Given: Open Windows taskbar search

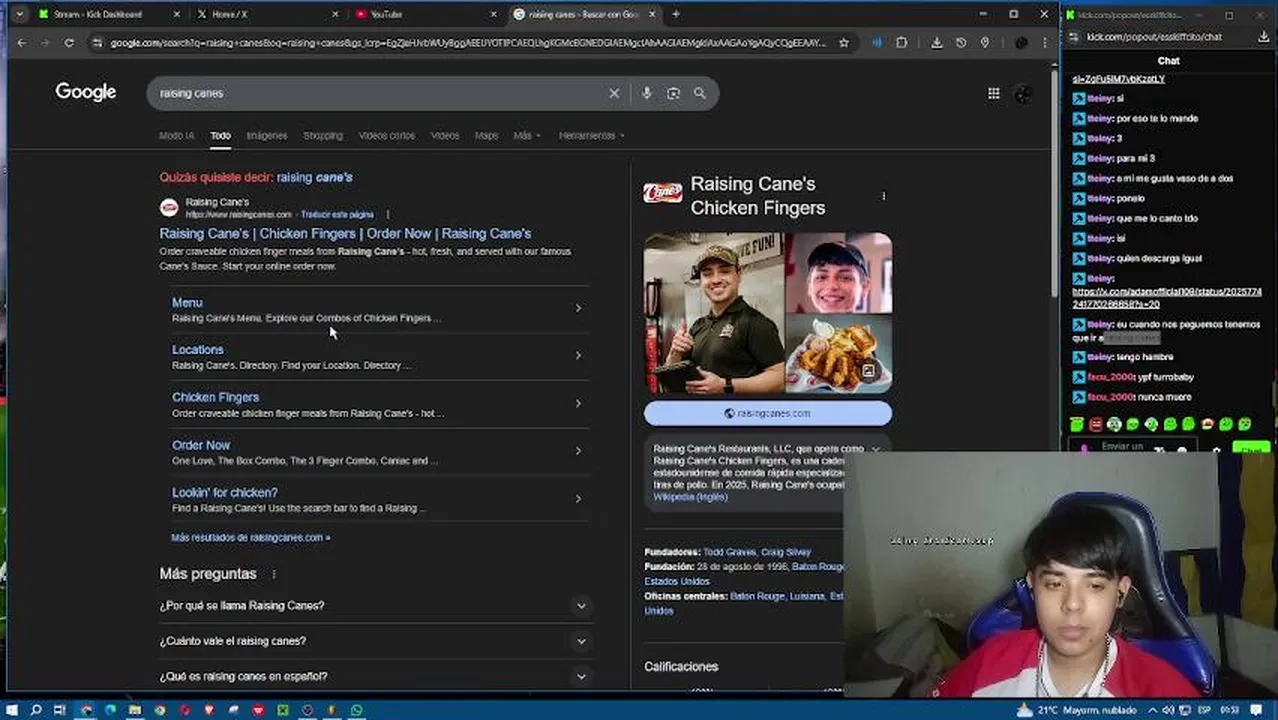Looking at the screenshot, I should click(x=36, y=710).
